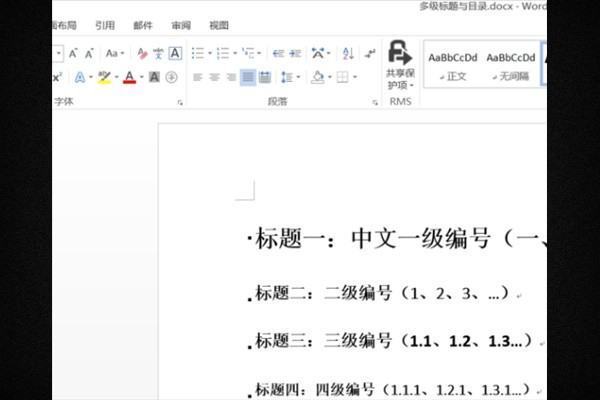Expand Line Spacing dropdown arrow
Viewport: 600px width, 400px height.
(x=298, y=78)
